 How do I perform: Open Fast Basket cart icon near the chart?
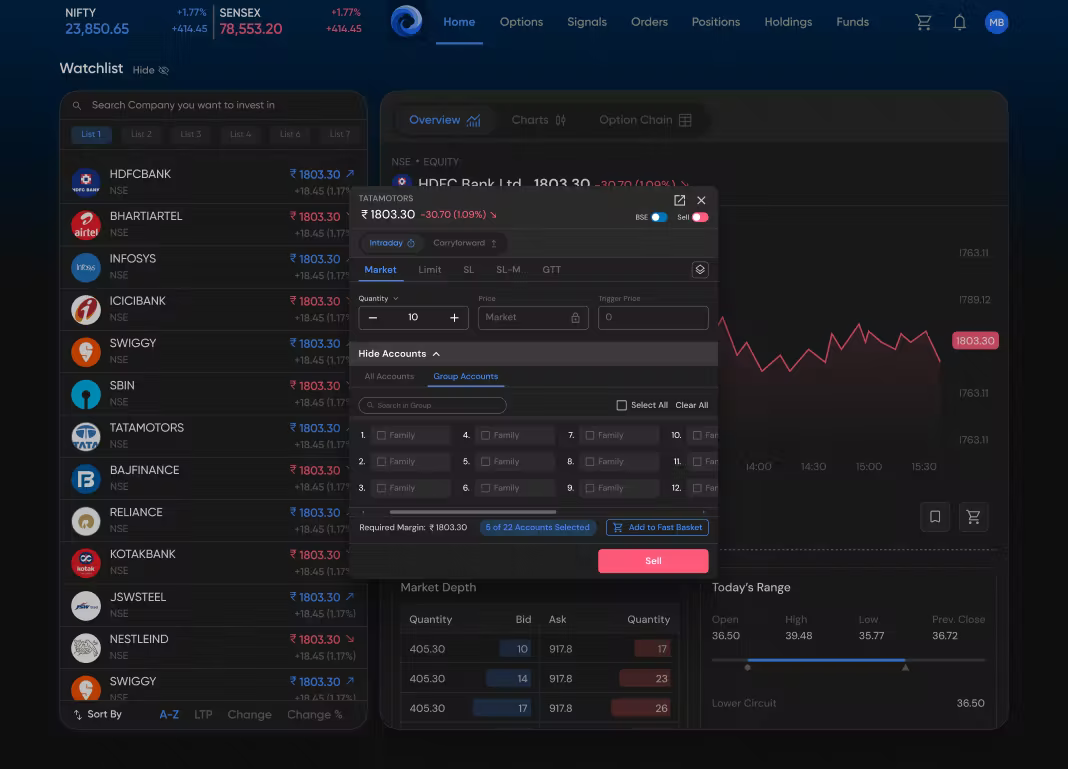pos(973,517)
